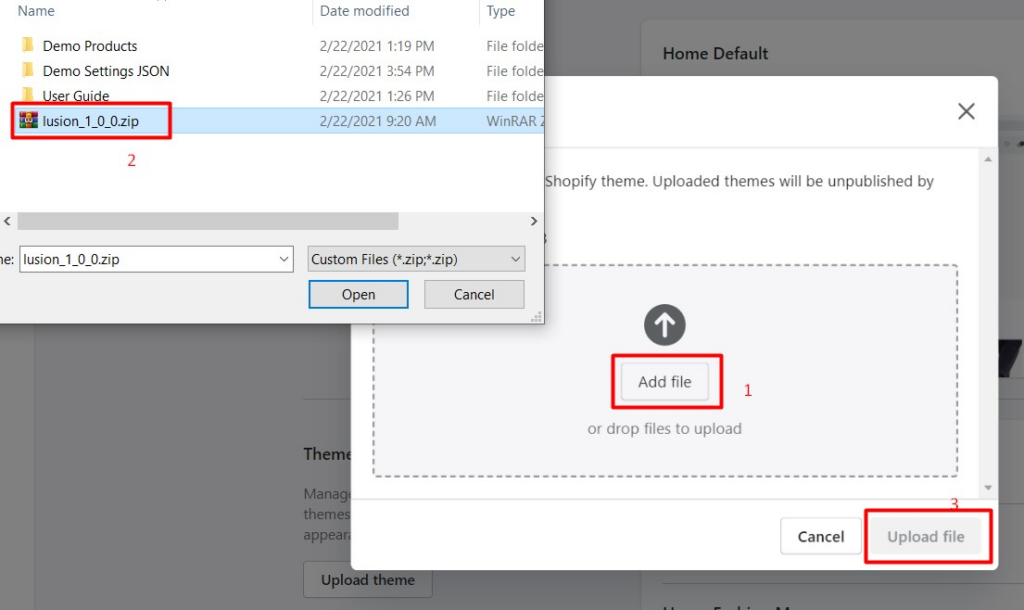Select the WinRAR icon of lusion_1_0_0.zip
Viewport: 1024px width, 610px height.
coord(28,120)
